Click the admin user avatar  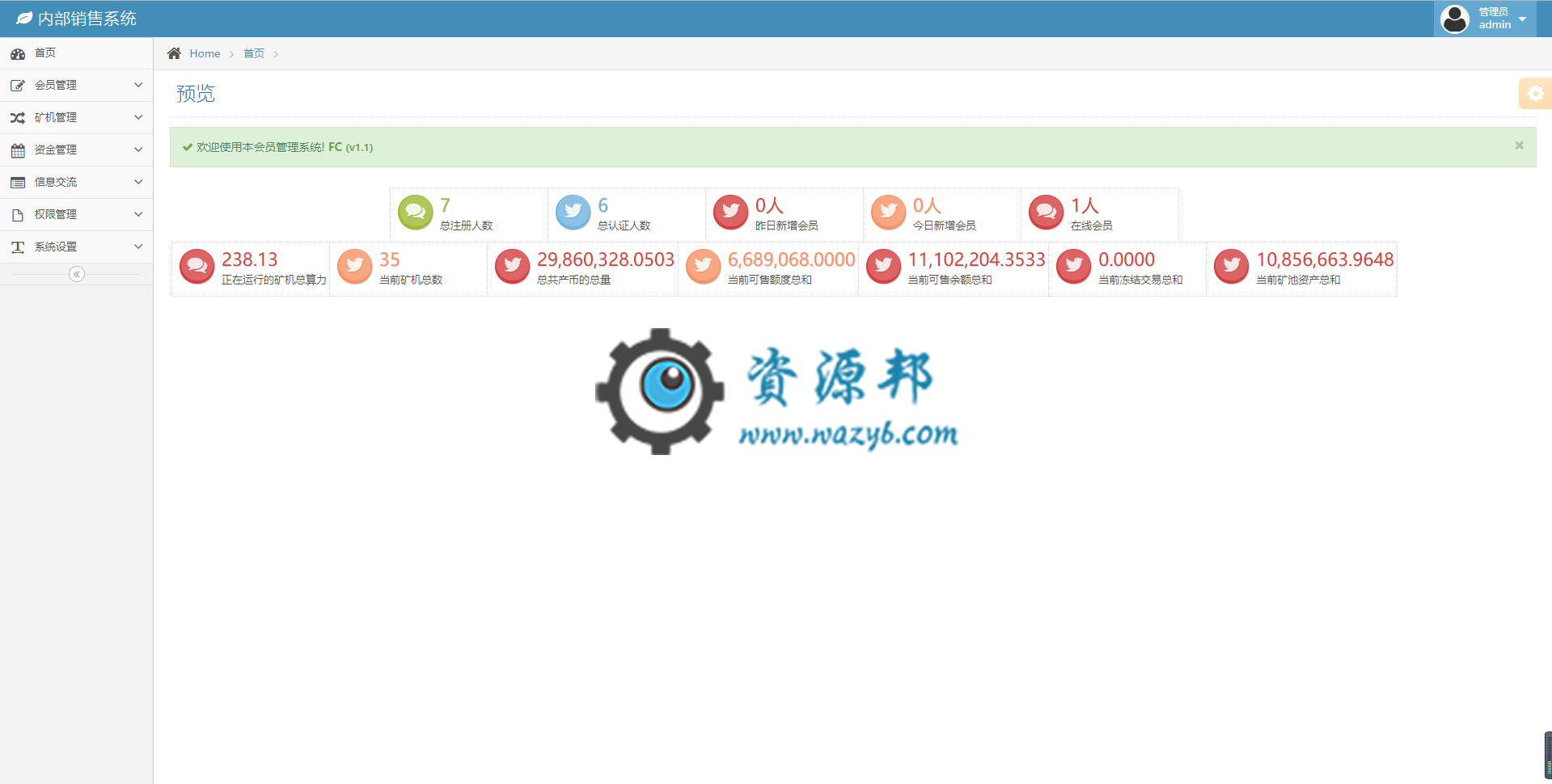1455,19
